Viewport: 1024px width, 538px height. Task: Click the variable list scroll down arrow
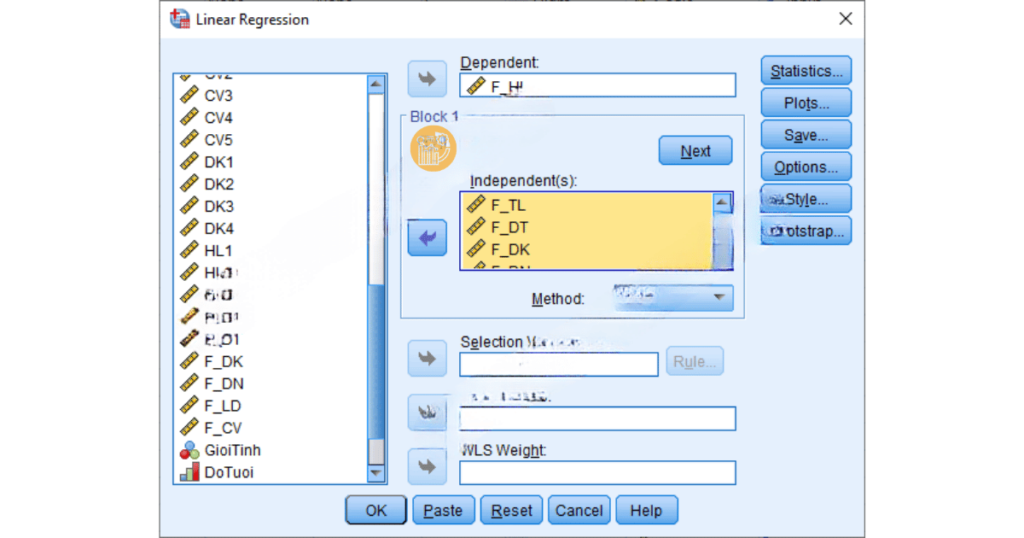(376, 473)
